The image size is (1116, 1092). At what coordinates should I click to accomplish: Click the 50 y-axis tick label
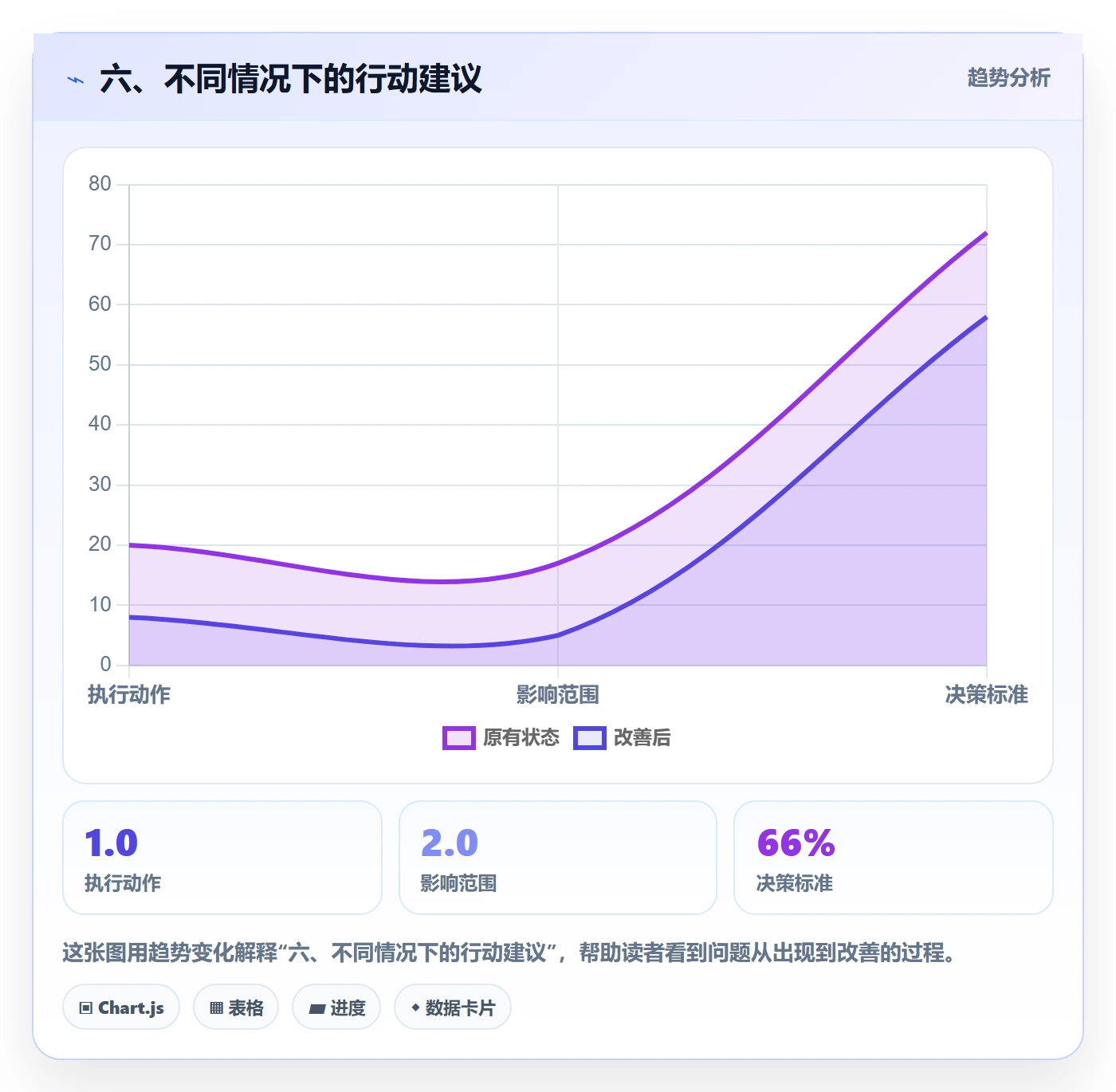pos(100,364)
